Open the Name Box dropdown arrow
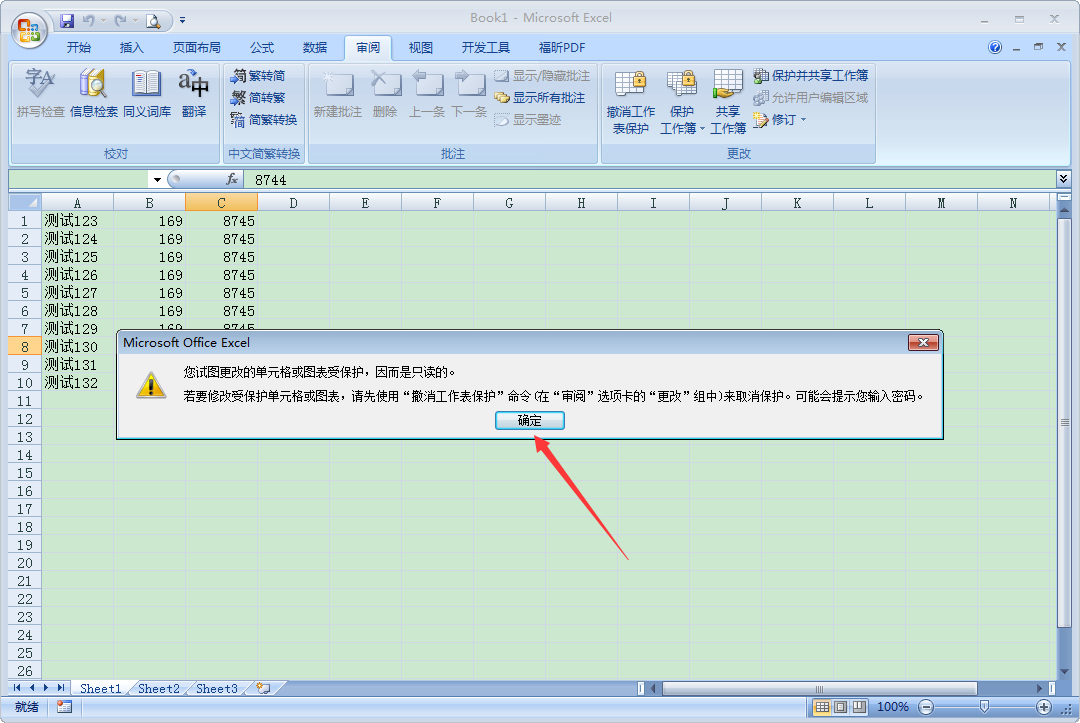1080x723 pixels. tap(156, 179)
